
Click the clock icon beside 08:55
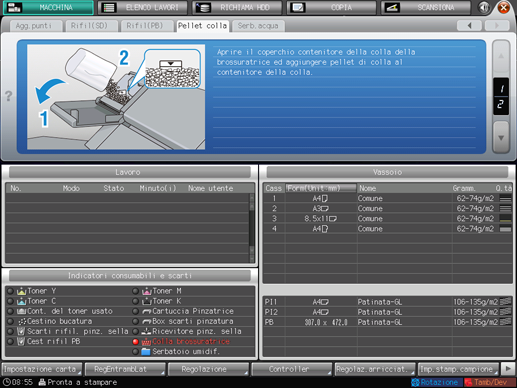coord(6,382)
